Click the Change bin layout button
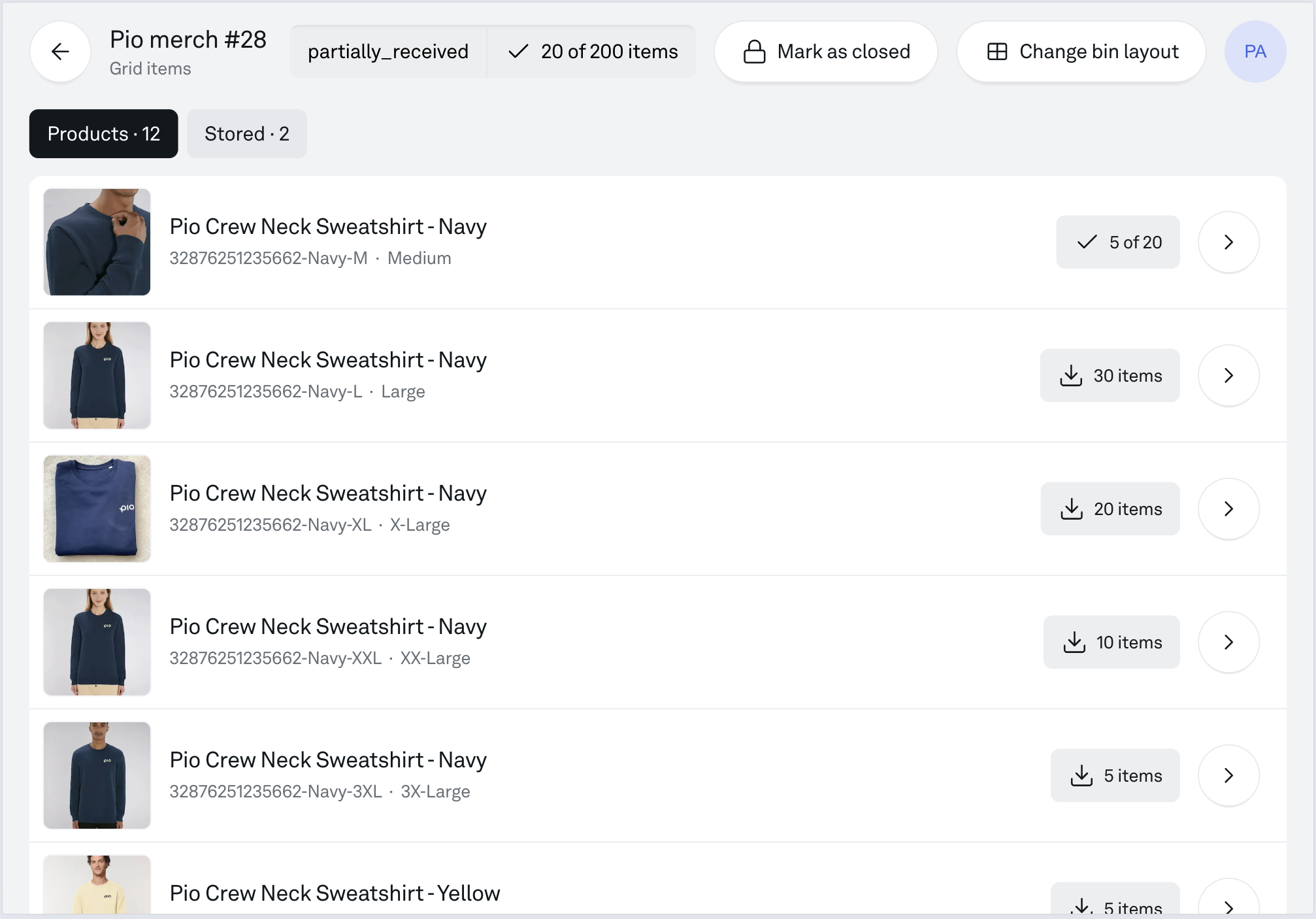The width and height of the screenshot is (1316, 919). click(x=1081, y=52)
